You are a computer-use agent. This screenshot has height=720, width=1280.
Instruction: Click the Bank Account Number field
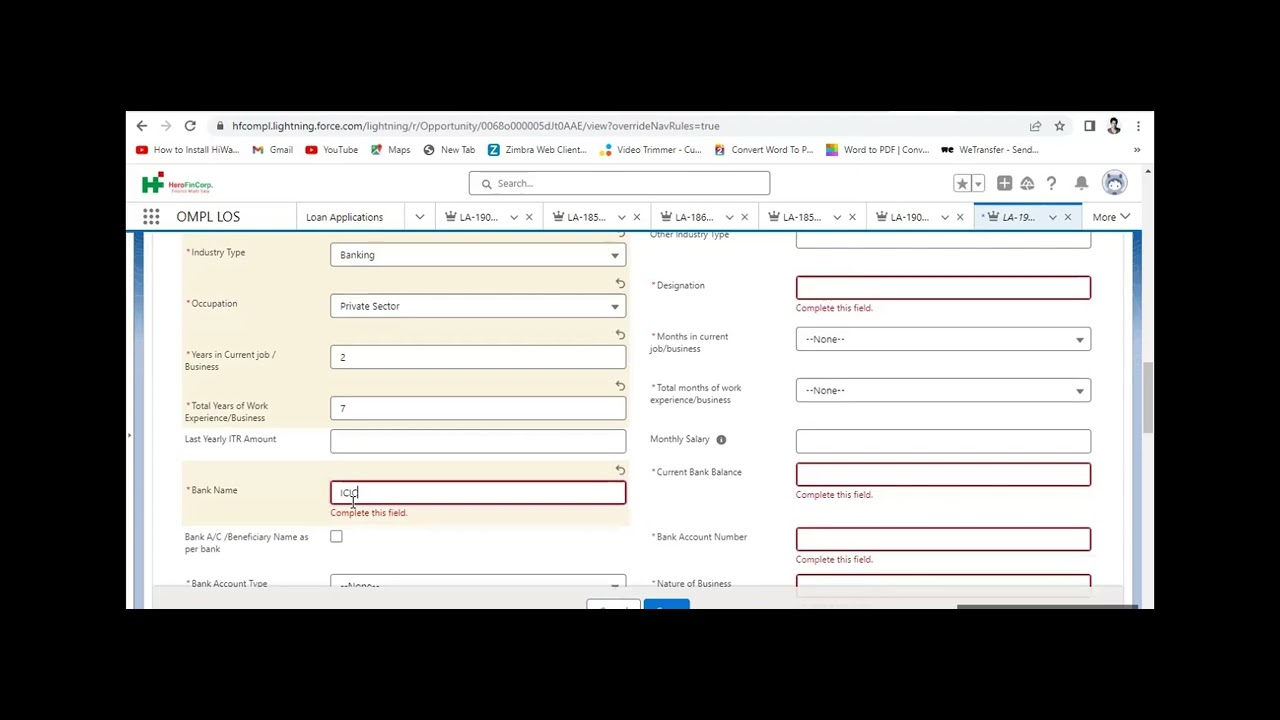tap(943, 540)
